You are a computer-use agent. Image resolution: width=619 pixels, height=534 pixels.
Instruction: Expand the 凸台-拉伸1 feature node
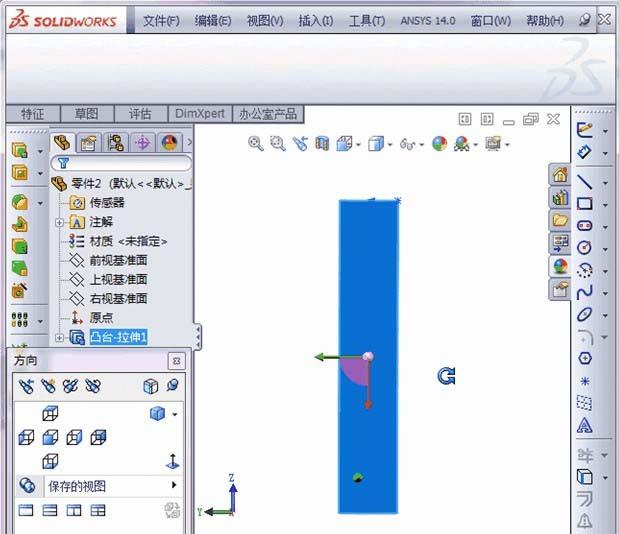click(x=59, y=338)
